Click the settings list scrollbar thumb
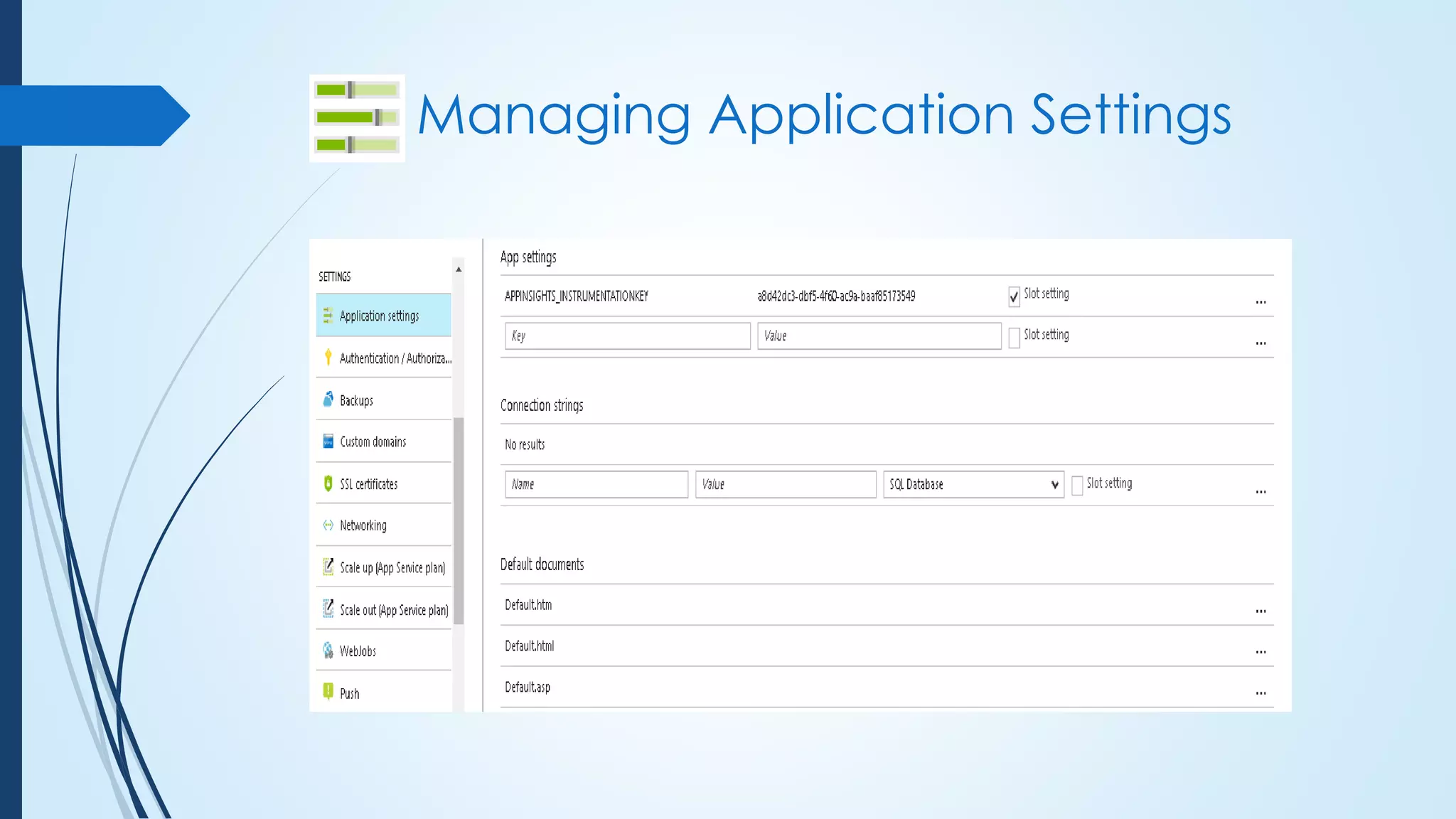 point(459,521)
